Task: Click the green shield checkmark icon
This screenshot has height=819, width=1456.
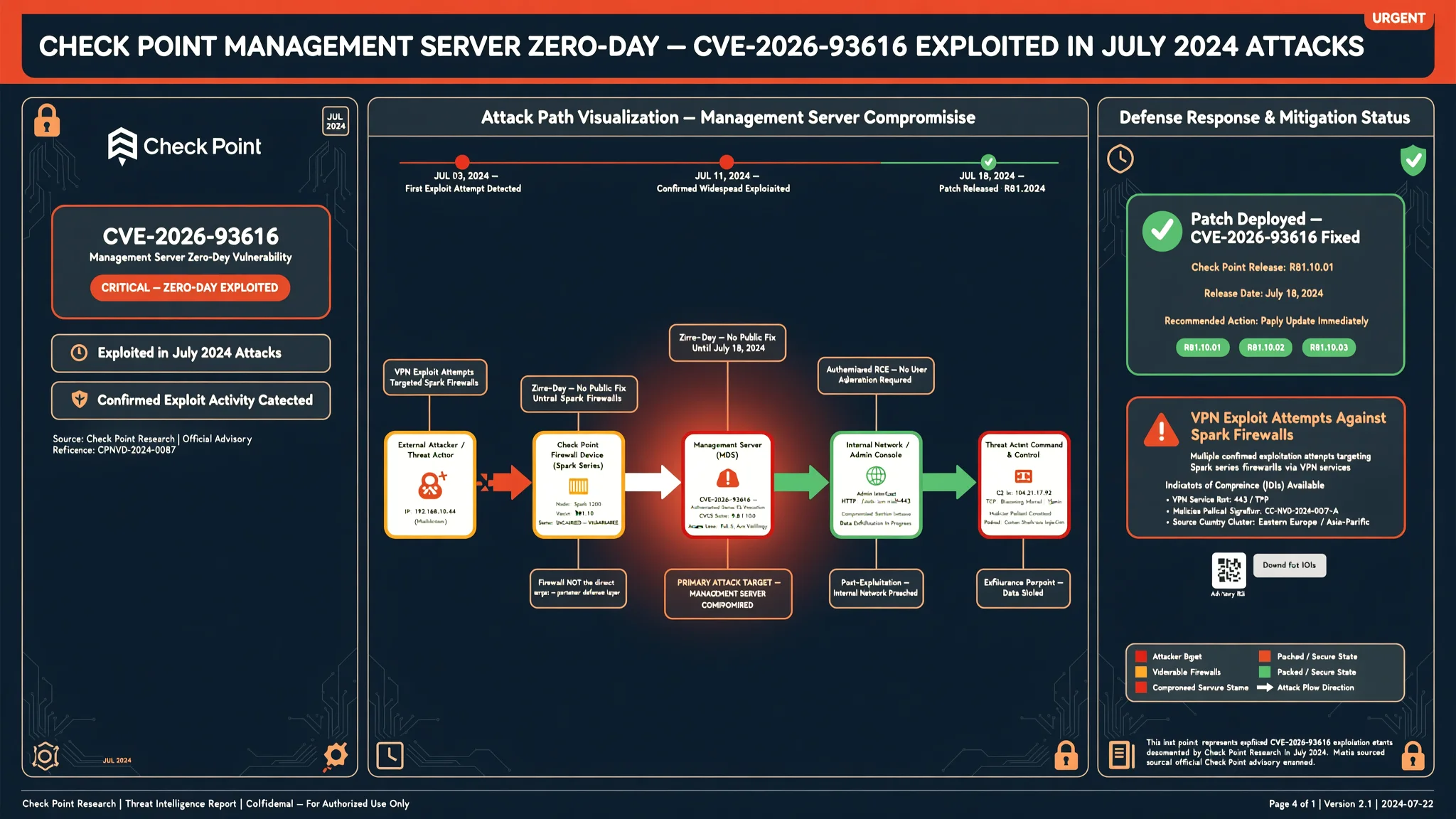Action: [1413, 160]
